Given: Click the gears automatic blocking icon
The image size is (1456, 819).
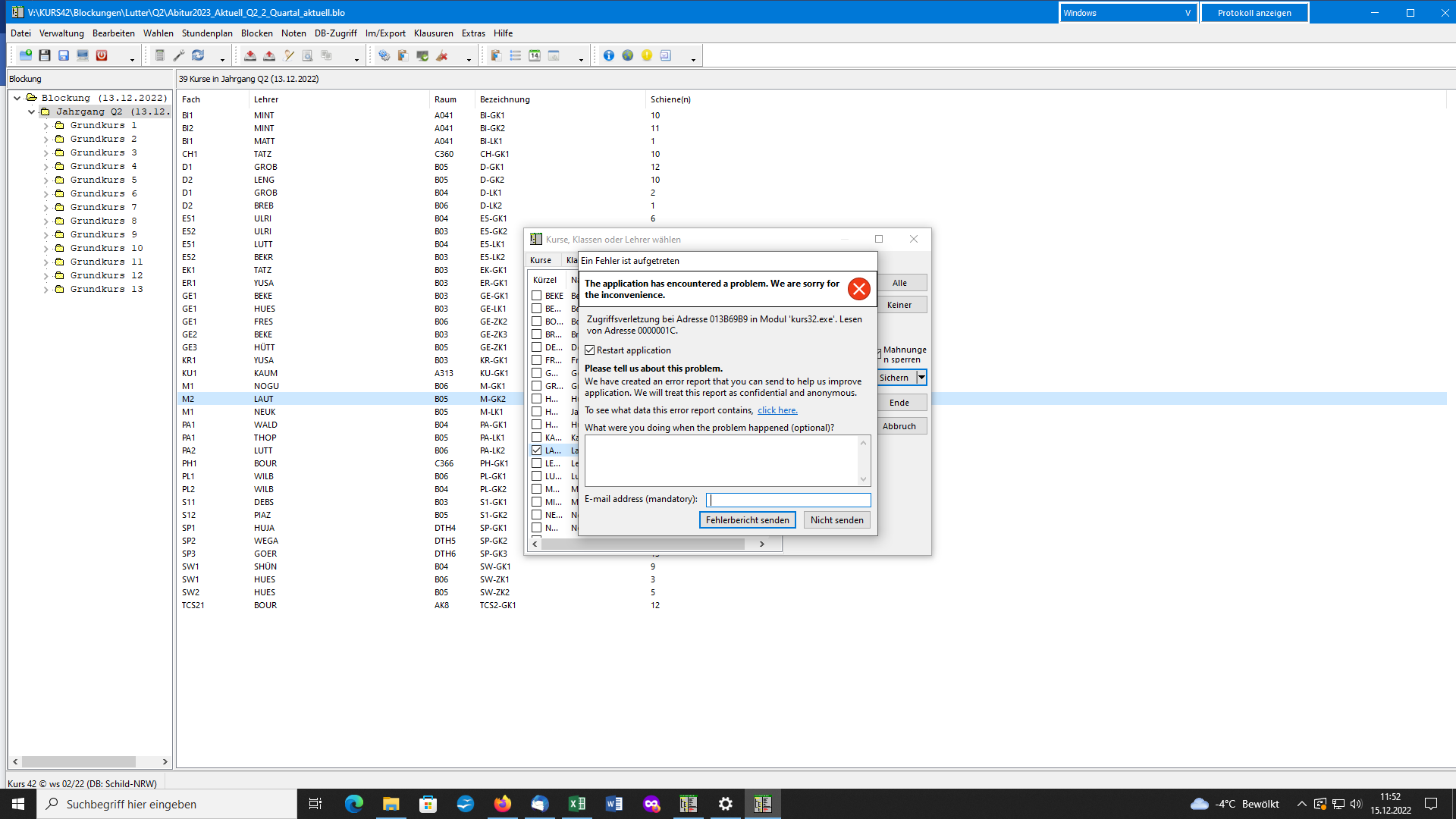Looking at the screenshot, I should point(384,55).
